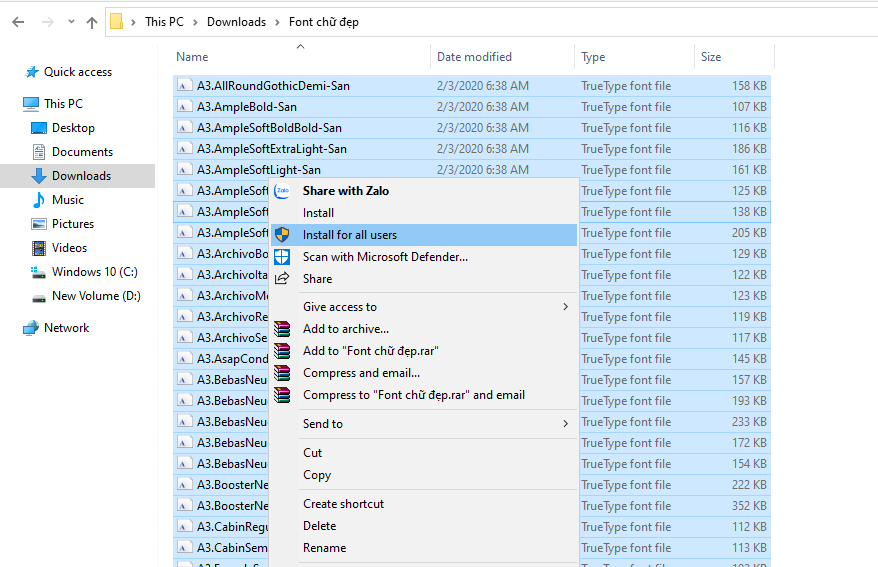Viewport: 878px width, 567px height.
Task: Click the Network icon in navigation pane
Action: (31, 328)
